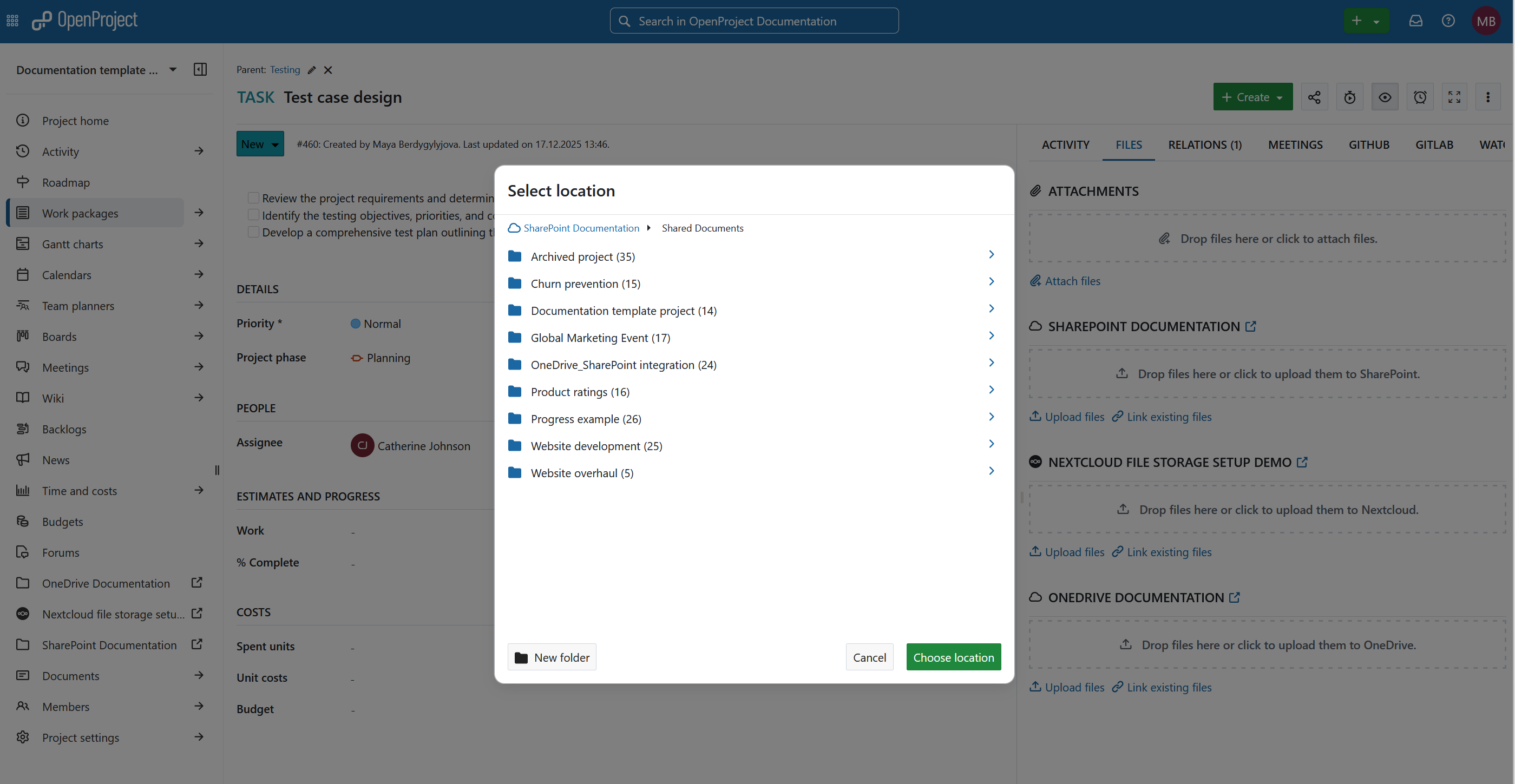Open the notification inbox icon
Viewport: 1515px width, 784px height.
click(1415, 21)
